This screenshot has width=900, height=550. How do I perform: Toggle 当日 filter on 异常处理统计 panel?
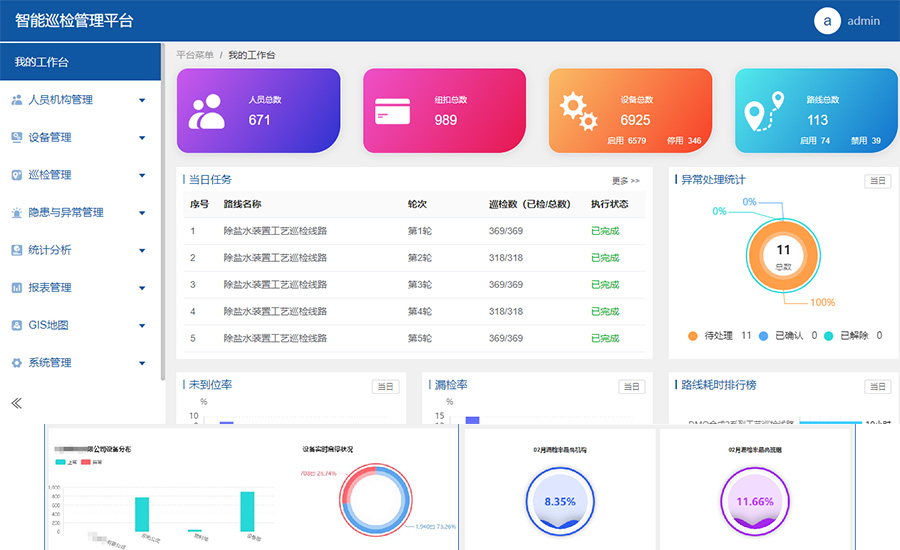click(x=878, y=181)
